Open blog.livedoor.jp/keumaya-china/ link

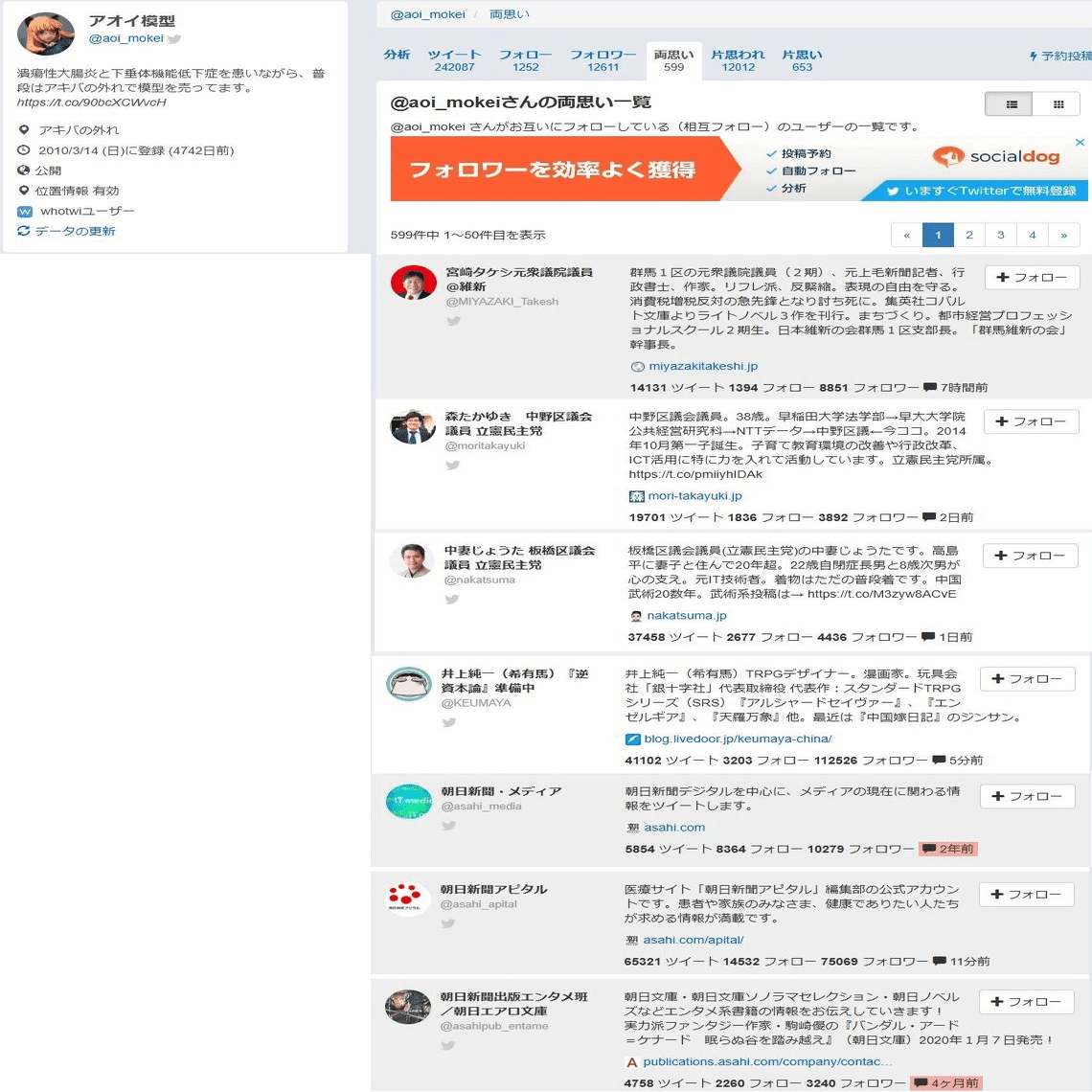click(x=739, y=739)
